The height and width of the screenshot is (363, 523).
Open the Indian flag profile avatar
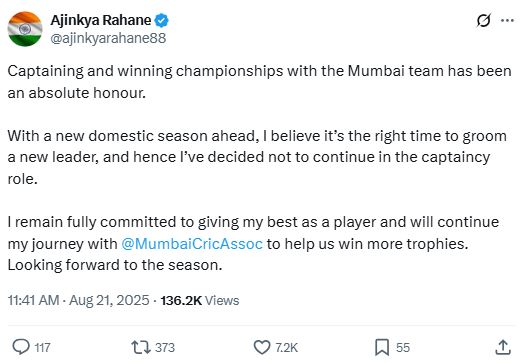click(x=25, y=29)
